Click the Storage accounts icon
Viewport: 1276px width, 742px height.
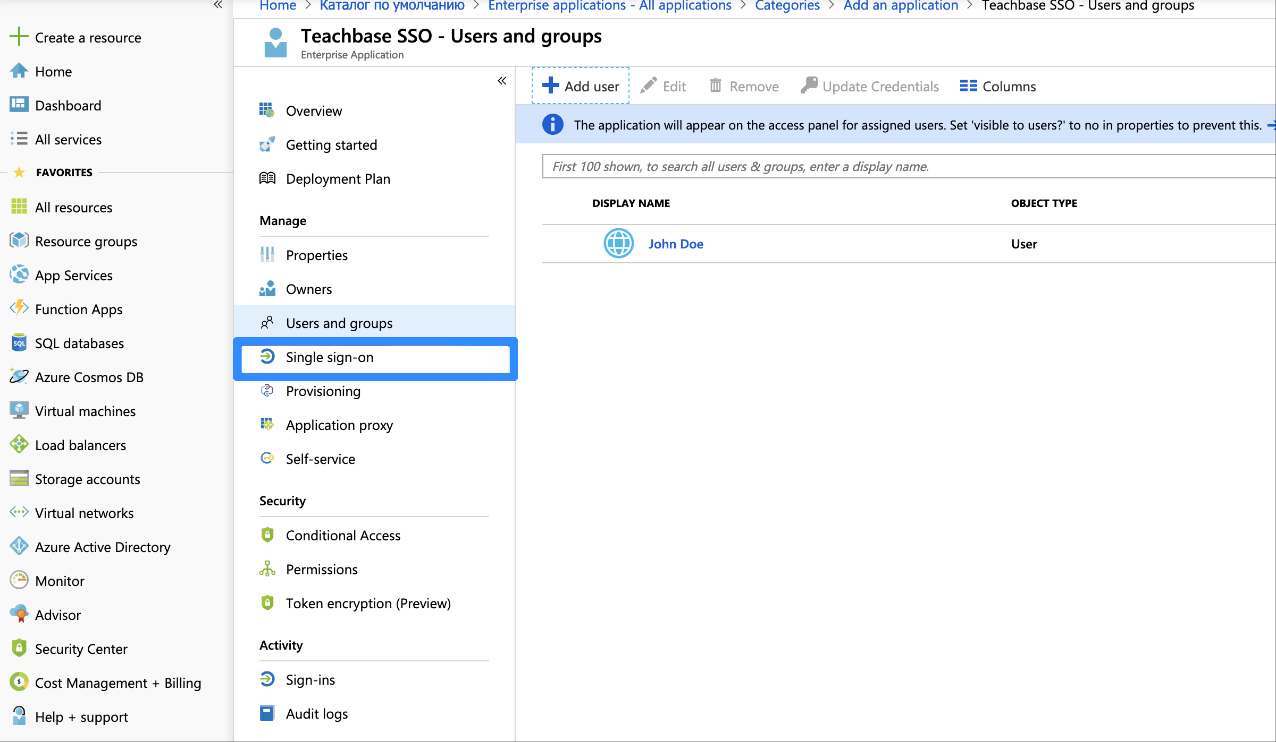pos(18,479)
